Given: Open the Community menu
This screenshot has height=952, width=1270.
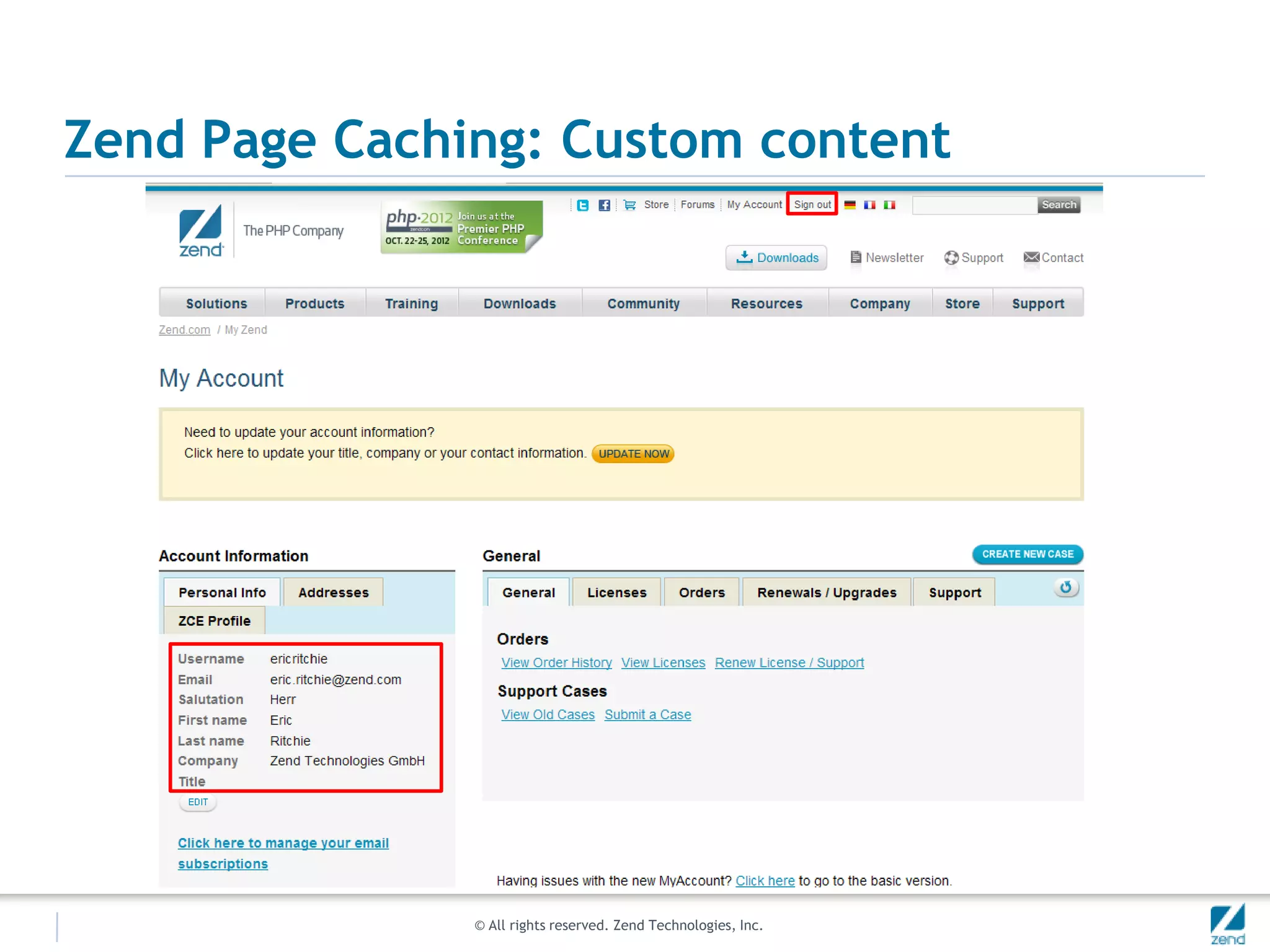Looking at the screenshot, I should pos(643,304).
